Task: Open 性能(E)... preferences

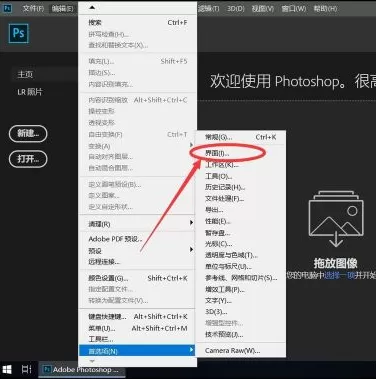Action: [x=241, y=221]
